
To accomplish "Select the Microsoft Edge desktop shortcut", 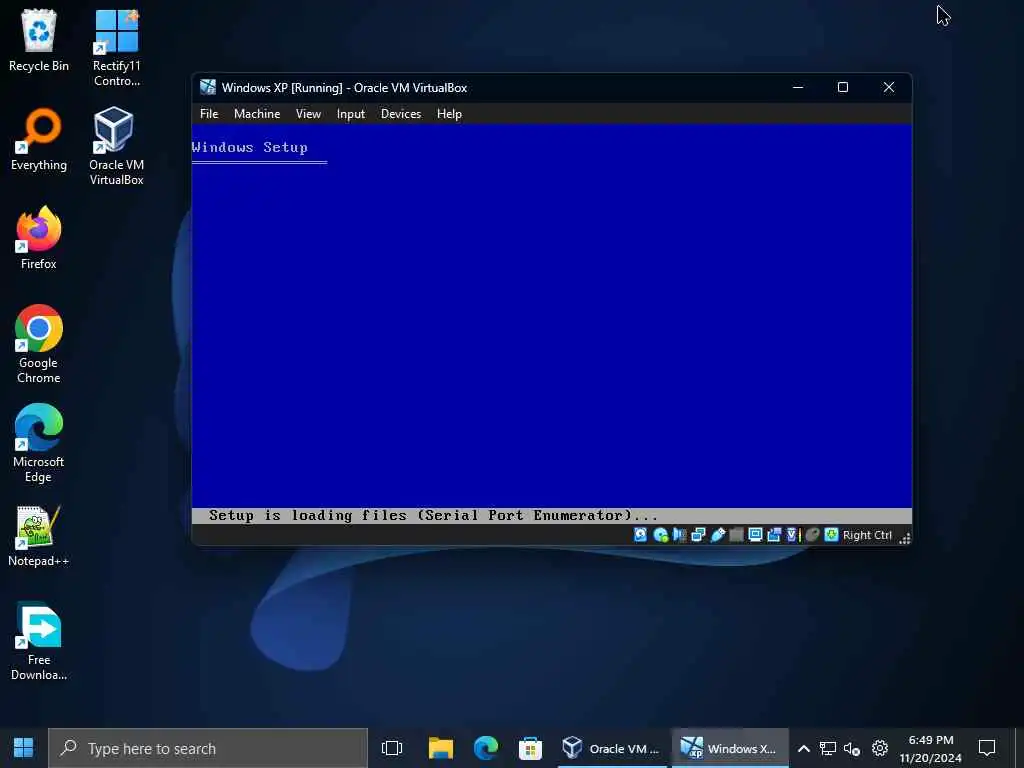I will click(x=39, y=443).
